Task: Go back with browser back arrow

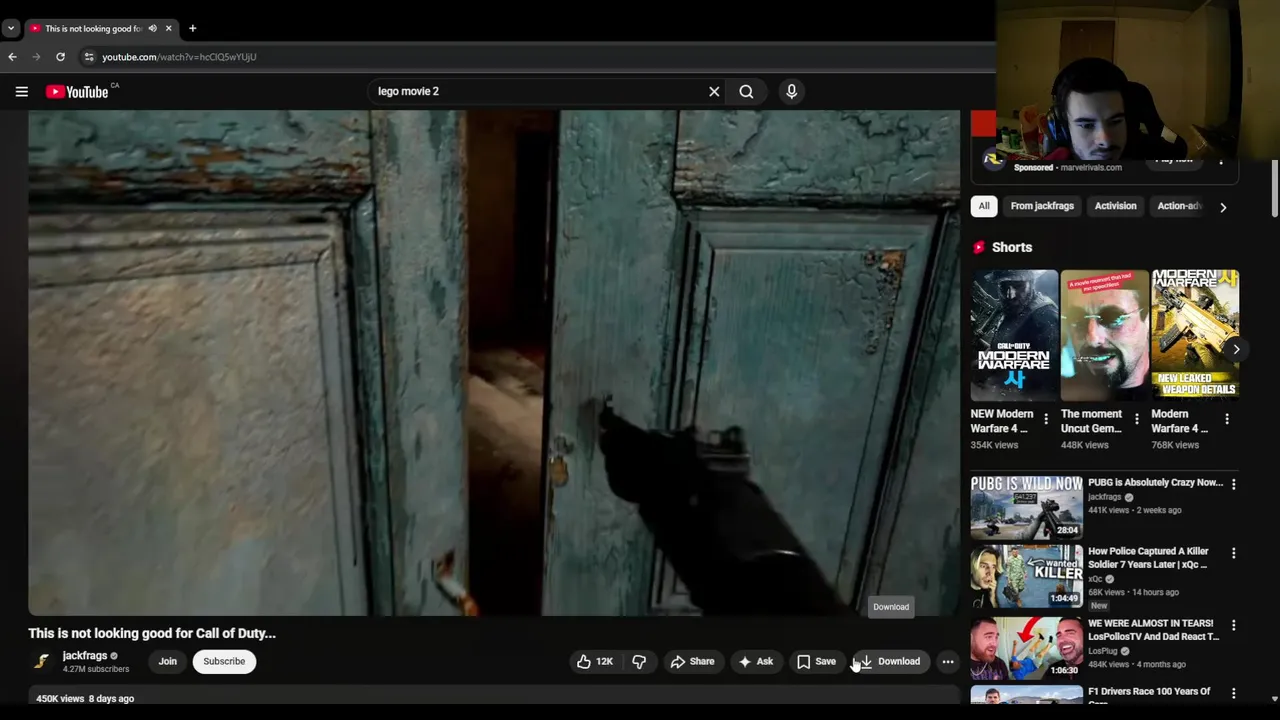Action: click(x=12, y=57)
